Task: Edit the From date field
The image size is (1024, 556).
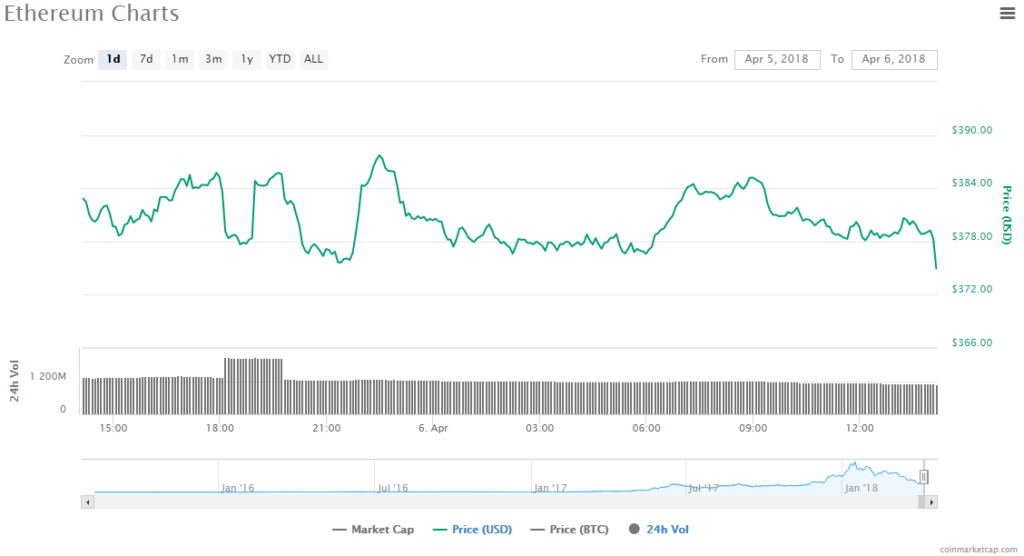Action: coord(777,60)
